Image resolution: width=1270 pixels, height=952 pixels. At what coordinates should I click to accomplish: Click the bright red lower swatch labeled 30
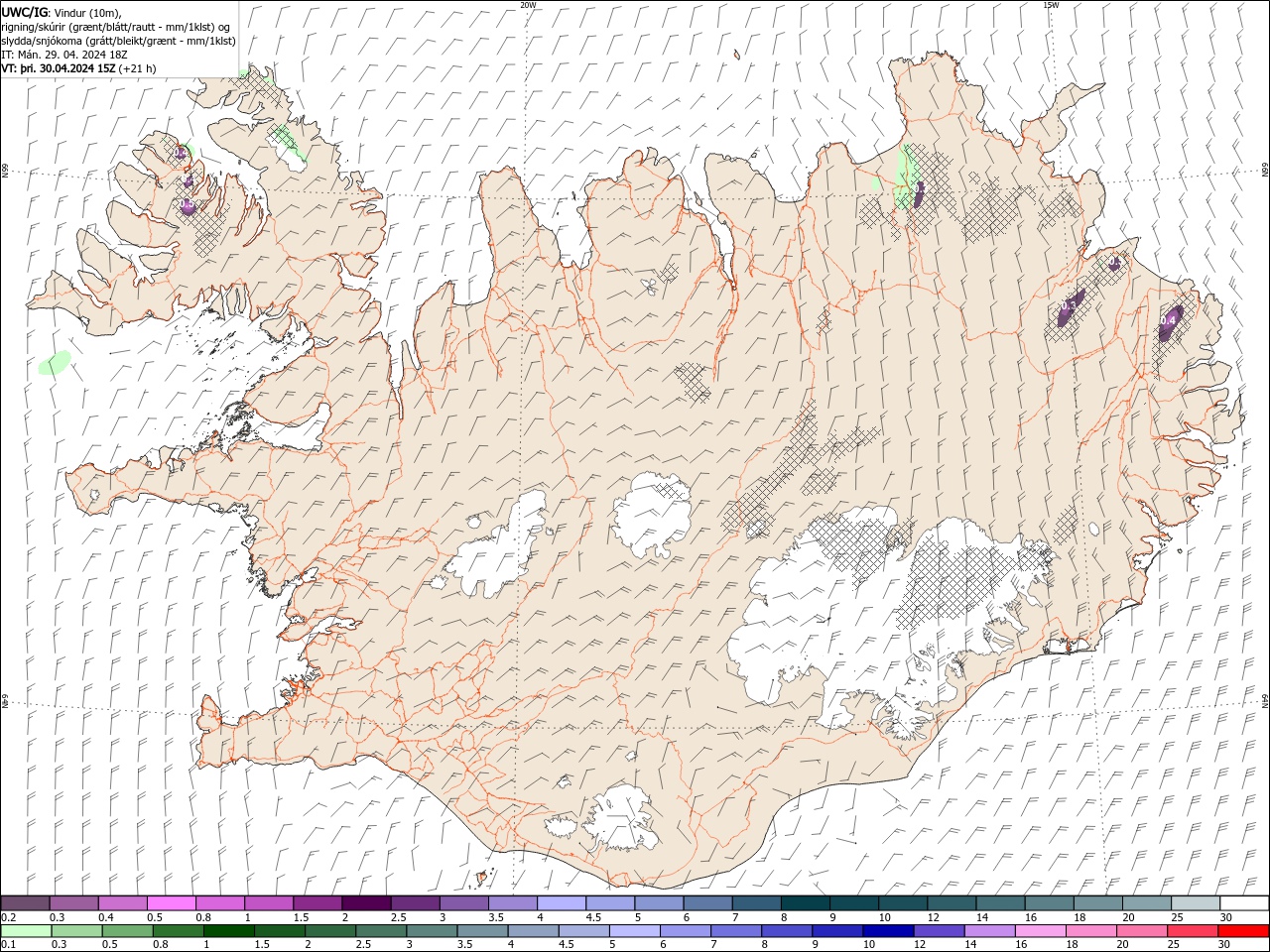[x=1243, y=931]
